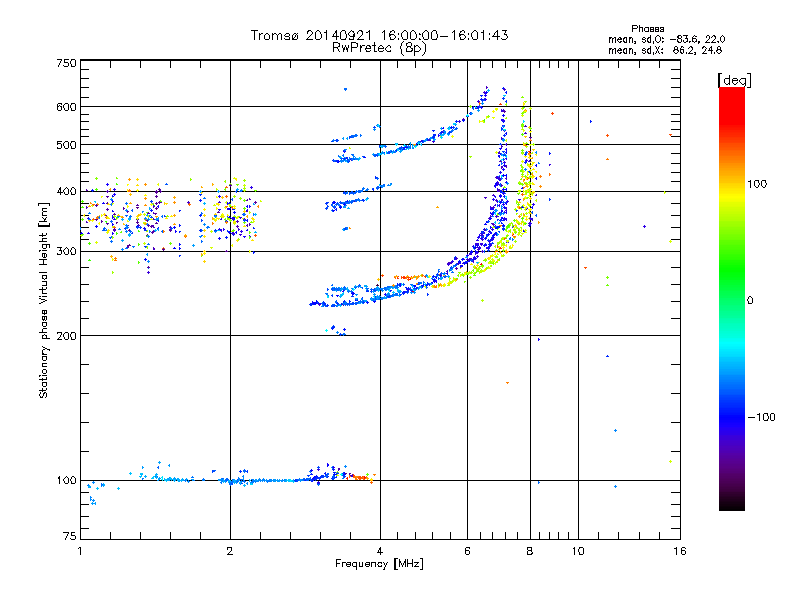Click the '4' x-axis tick label
This screenshot has width=800, height=600.
click(380, 551)
